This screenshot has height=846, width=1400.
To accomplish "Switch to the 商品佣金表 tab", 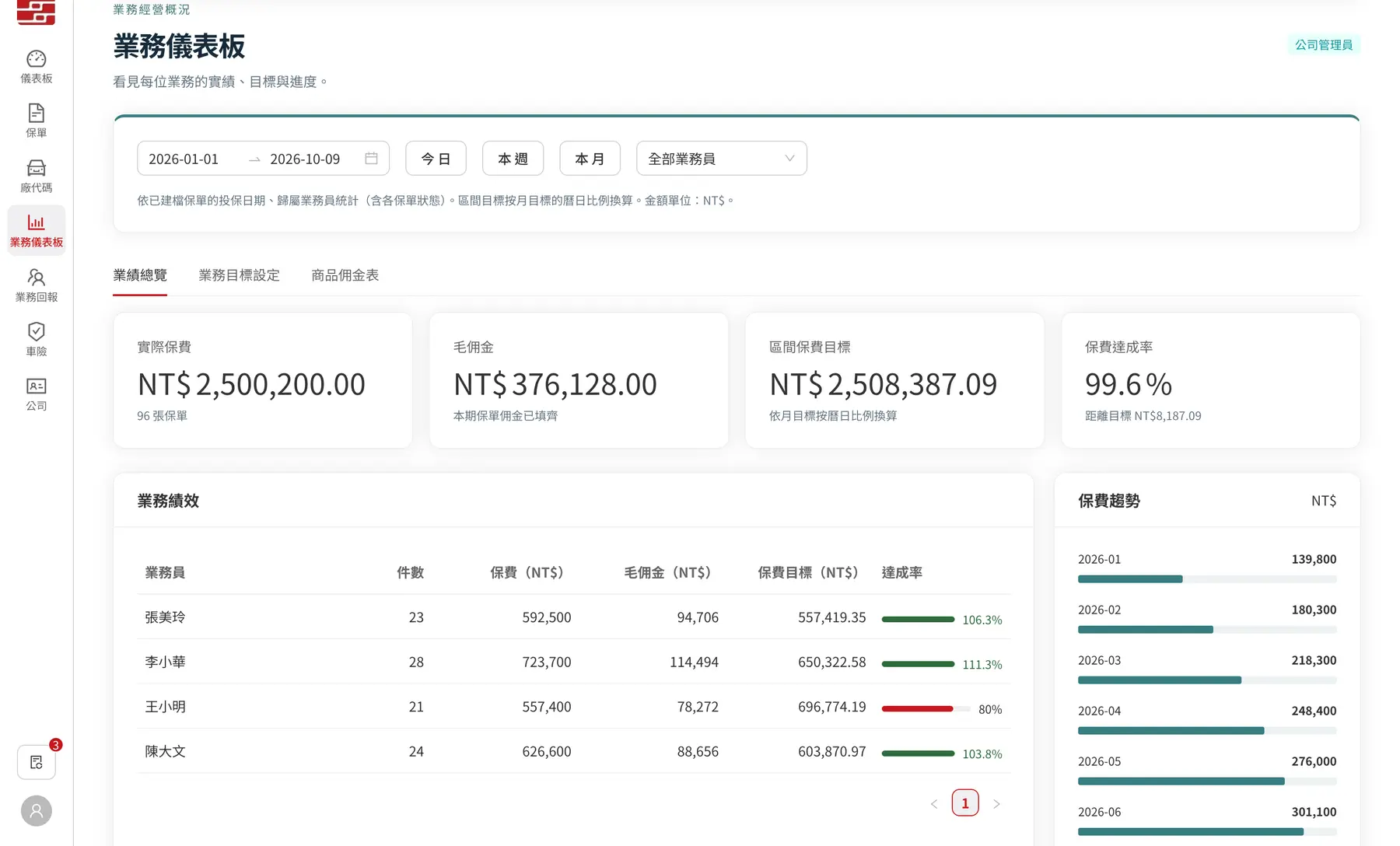I will 345,275.
